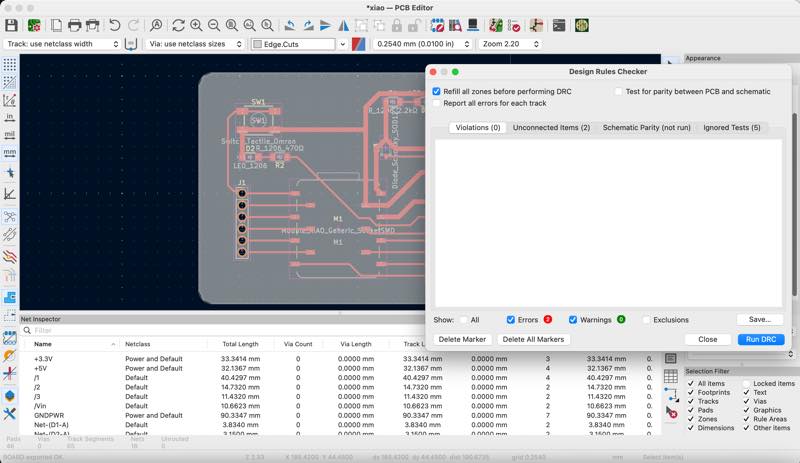Zoom in on the board

tap(196, 25)
